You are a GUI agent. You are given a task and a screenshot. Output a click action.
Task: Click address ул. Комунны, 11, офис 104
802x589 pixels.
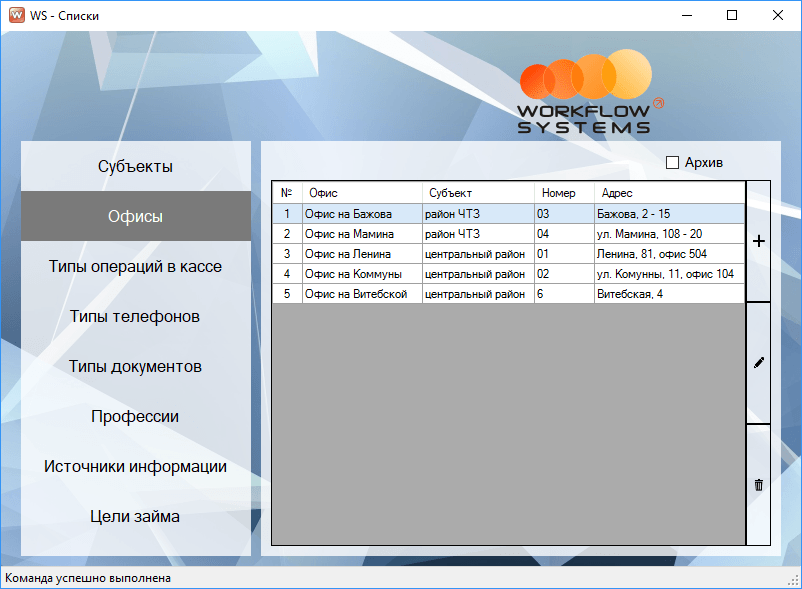[670, 274]
